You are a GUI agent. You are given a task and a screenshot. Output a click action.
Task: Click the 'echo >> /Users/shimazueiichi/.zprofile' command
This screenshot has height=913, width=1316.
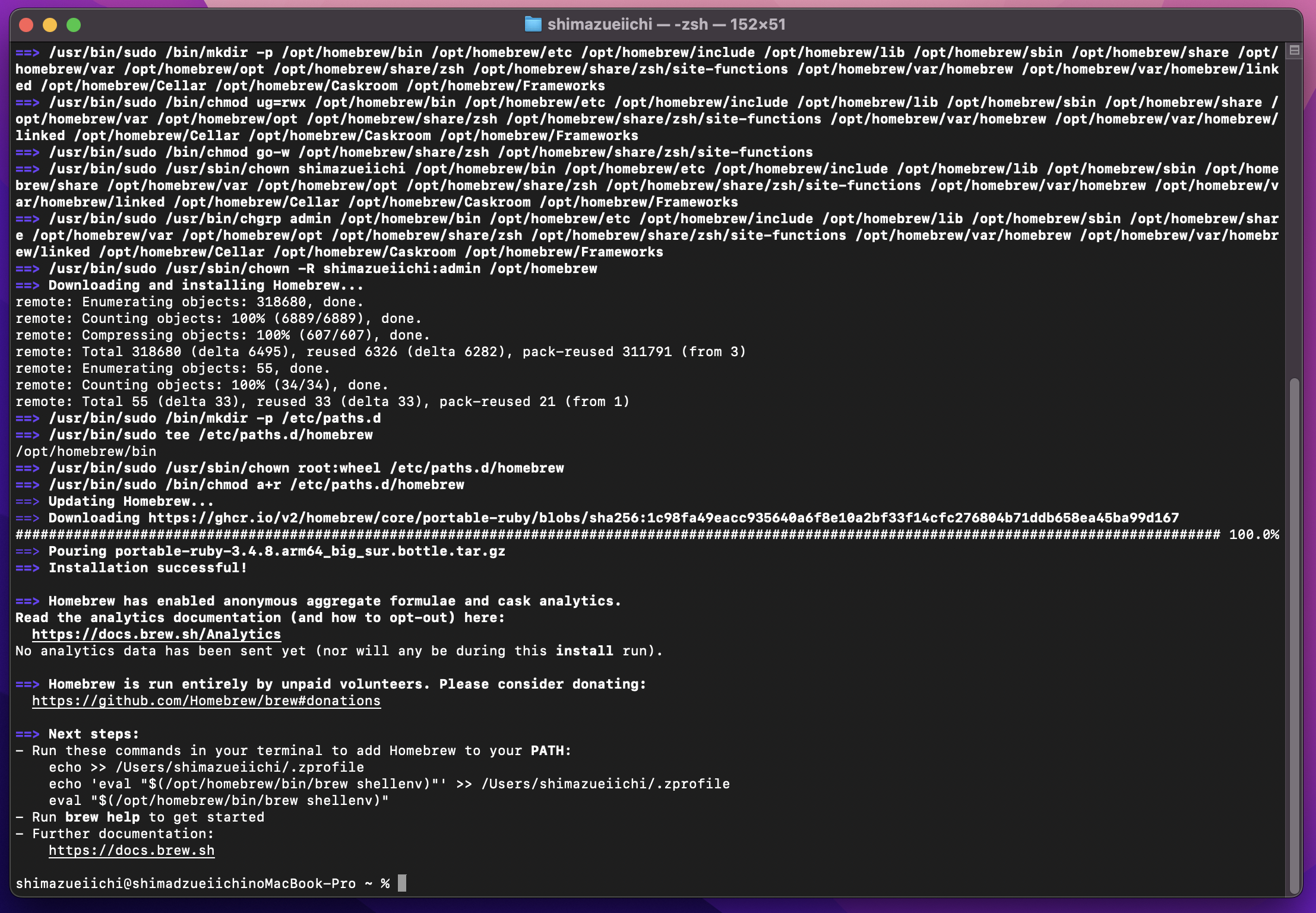click(x=206, y=767)
